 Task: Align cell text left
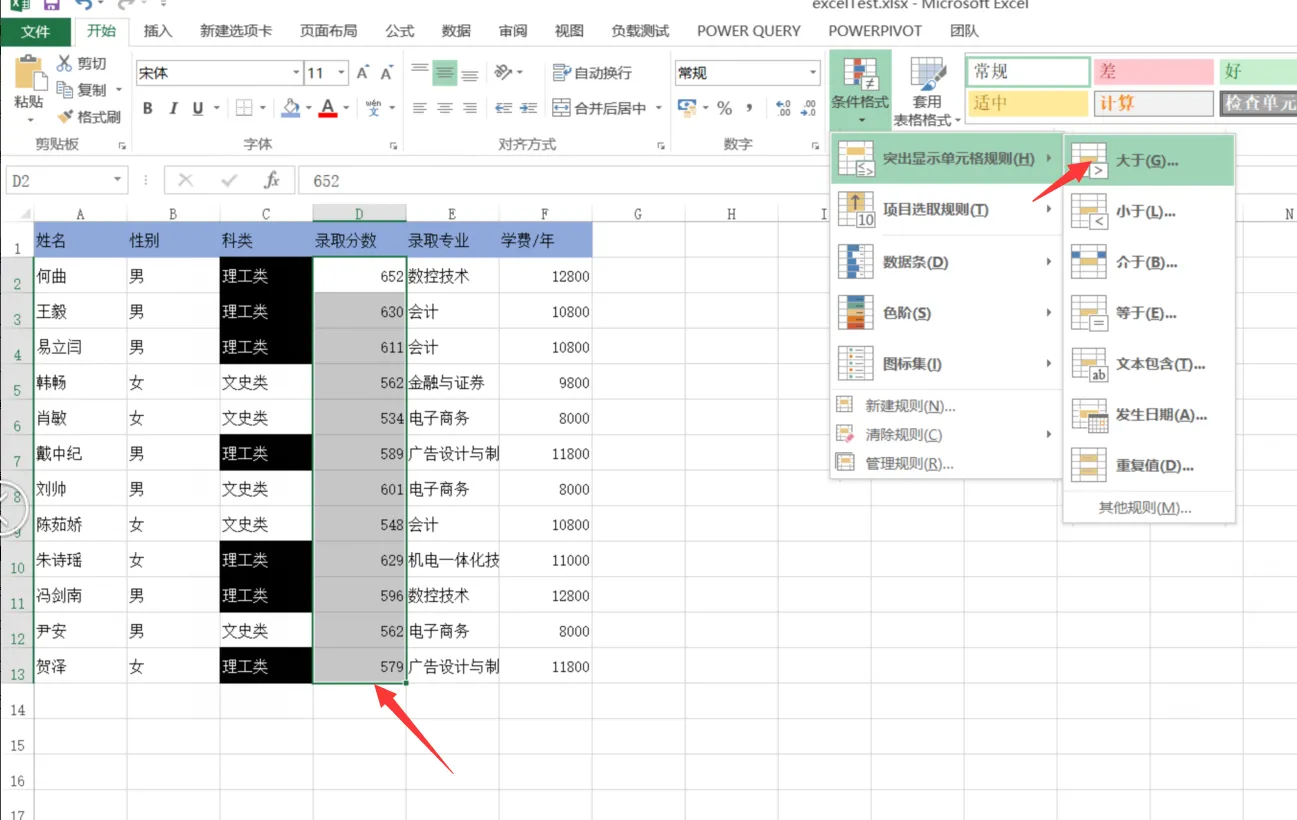[420, 108]
